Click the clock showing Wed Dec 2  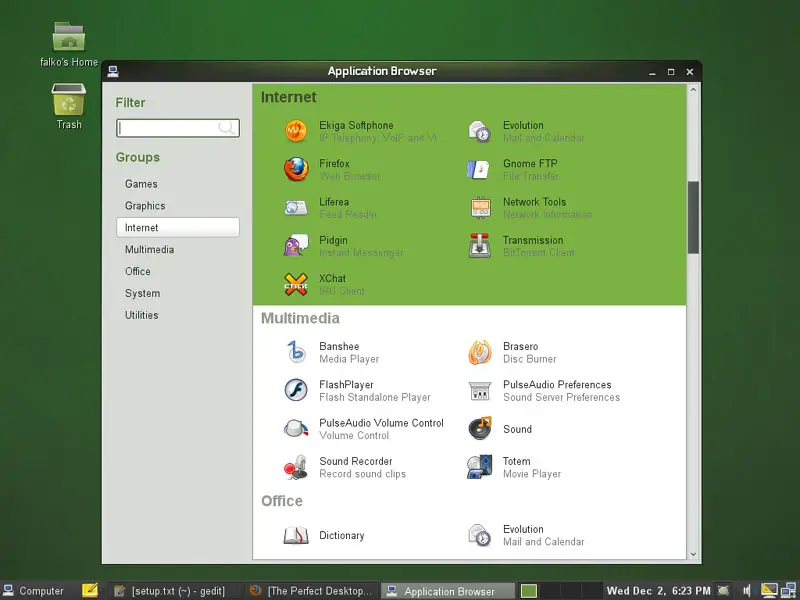(658, 591)
